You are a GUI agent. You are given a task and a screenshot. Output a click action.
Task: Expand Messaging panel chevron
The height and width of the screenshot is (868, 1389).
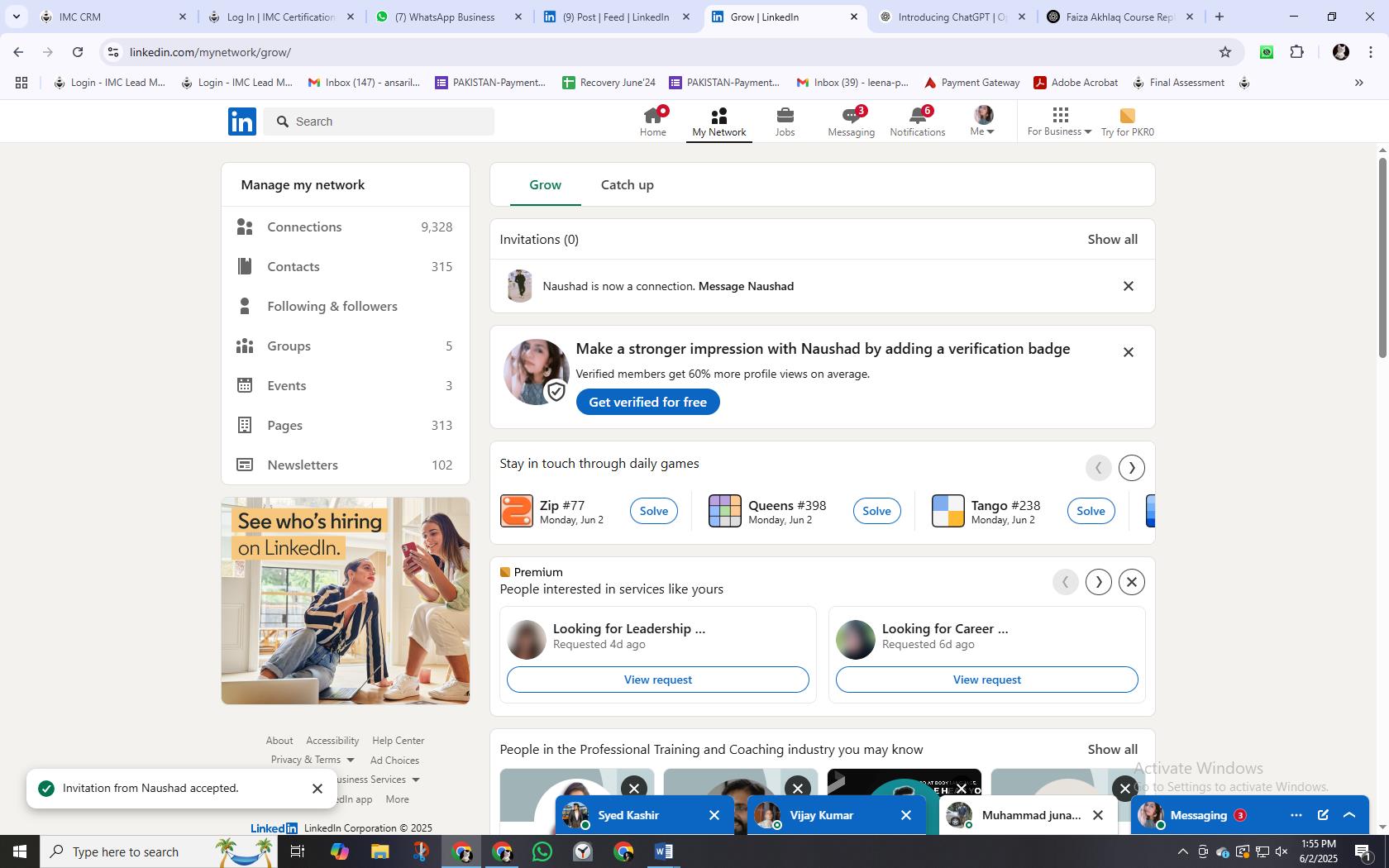point(1349,815)
